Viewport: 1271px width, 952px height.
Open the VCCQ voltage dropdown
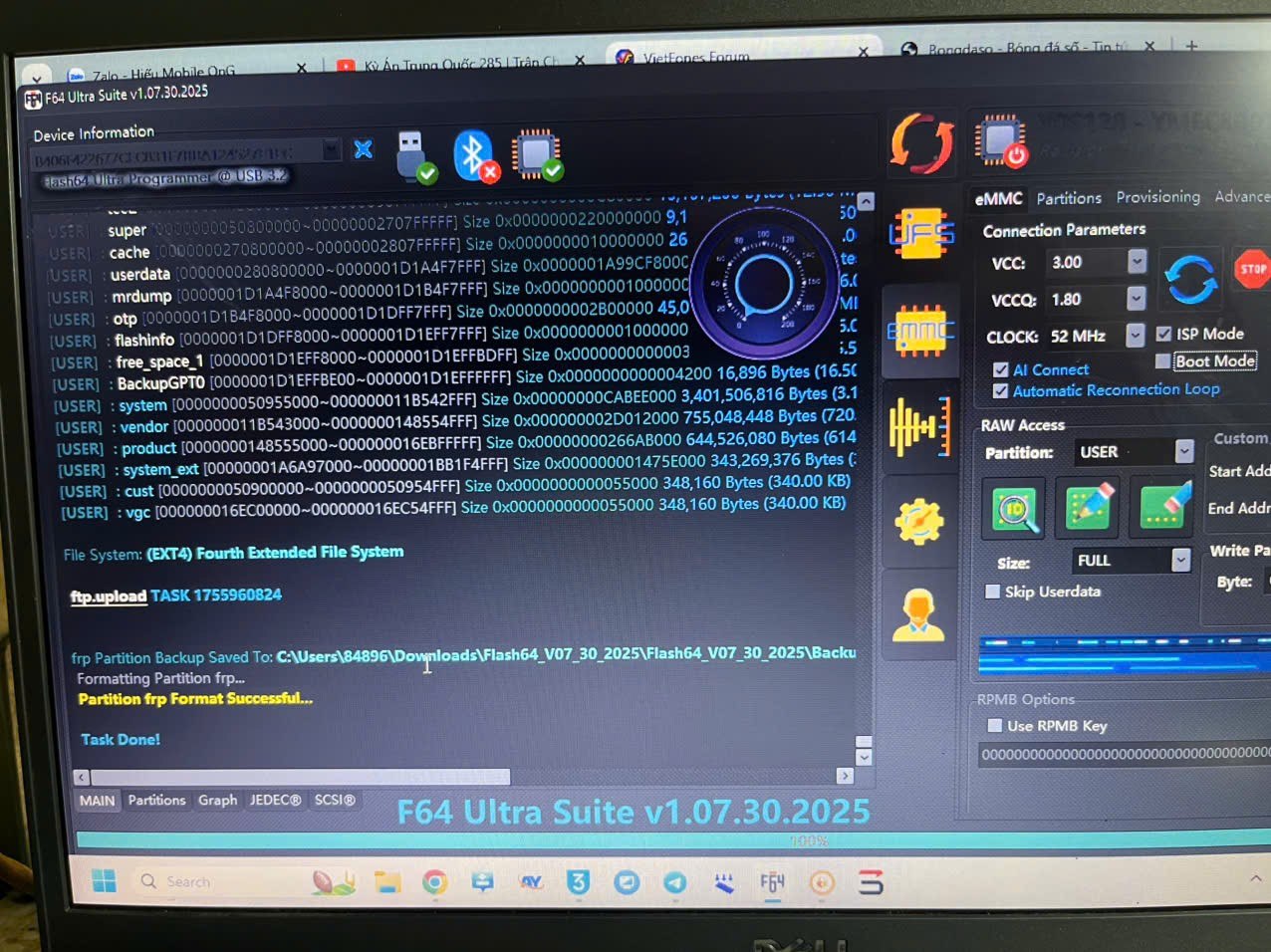click(x=1137, y=298)
